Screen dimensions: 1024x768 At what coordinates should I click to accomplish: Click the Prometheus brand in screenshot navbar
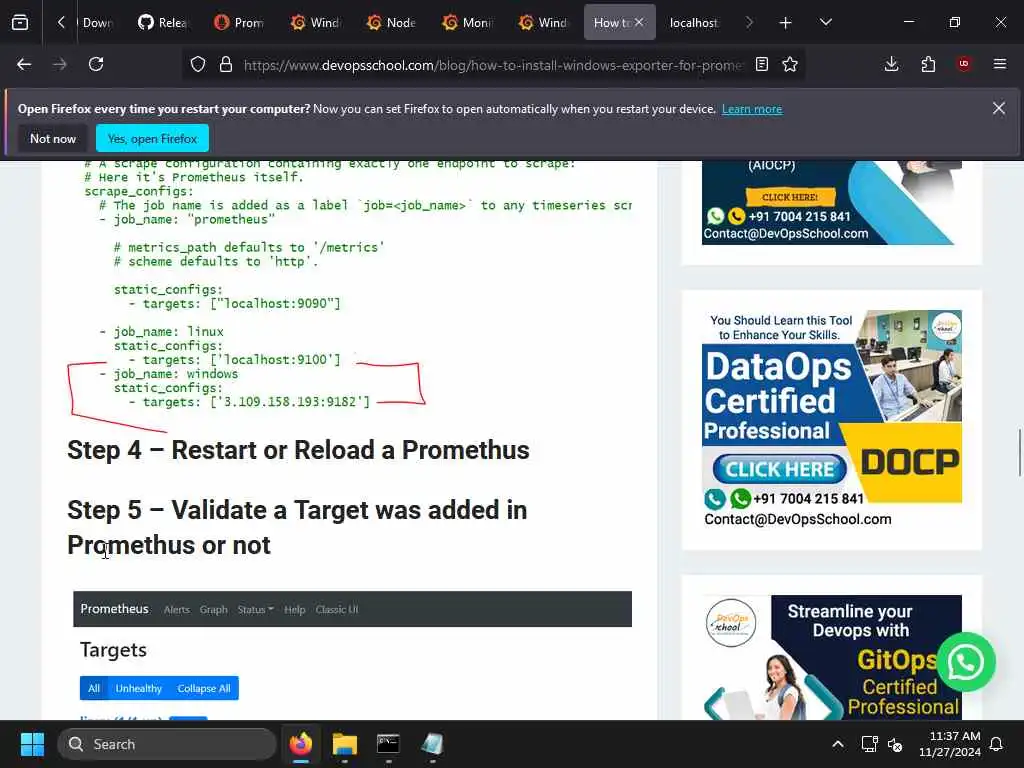tap(114, 609)
